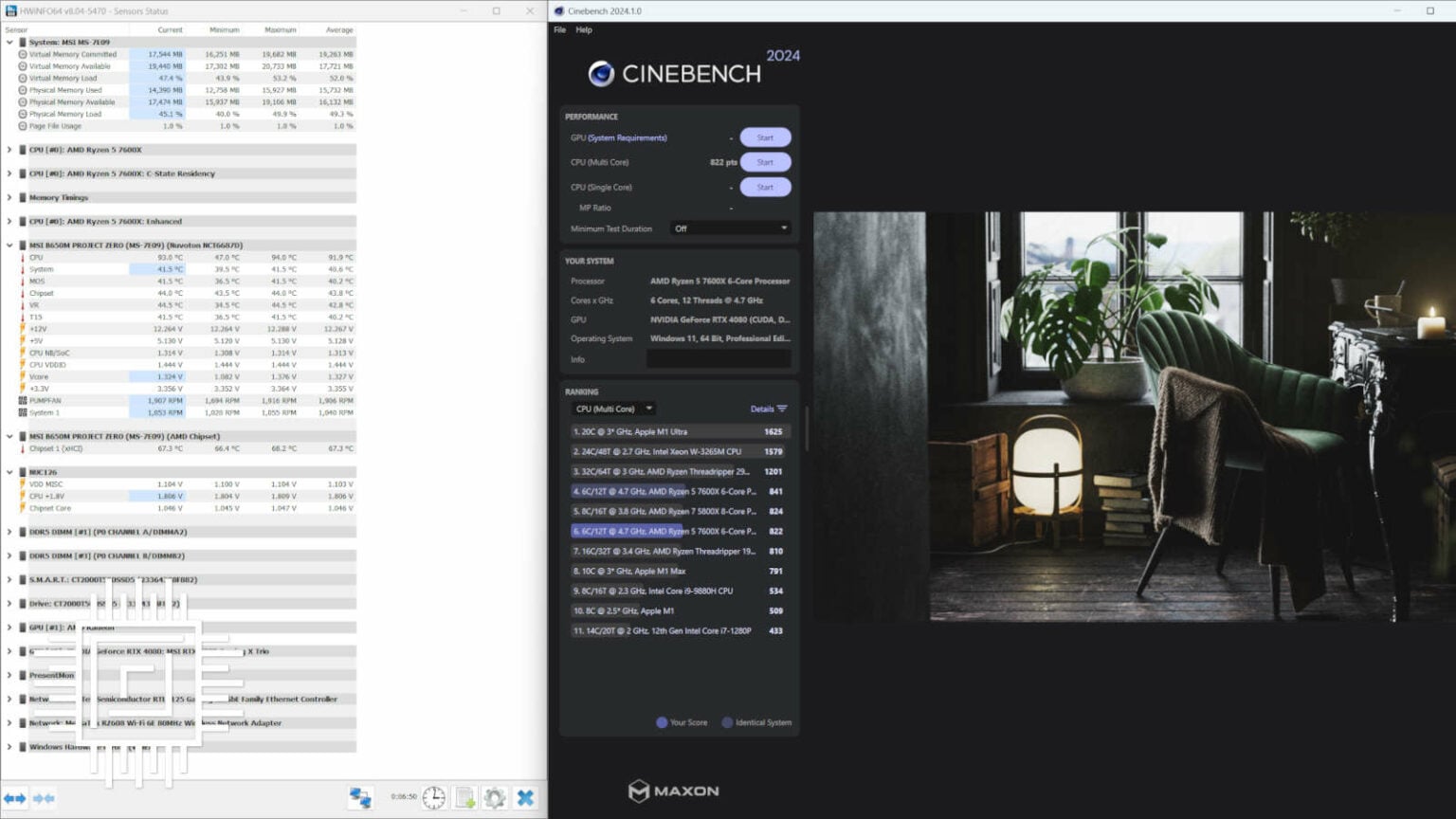Open the network remote monitoring icon
1456x819 pixels.
tap(360, 798)
